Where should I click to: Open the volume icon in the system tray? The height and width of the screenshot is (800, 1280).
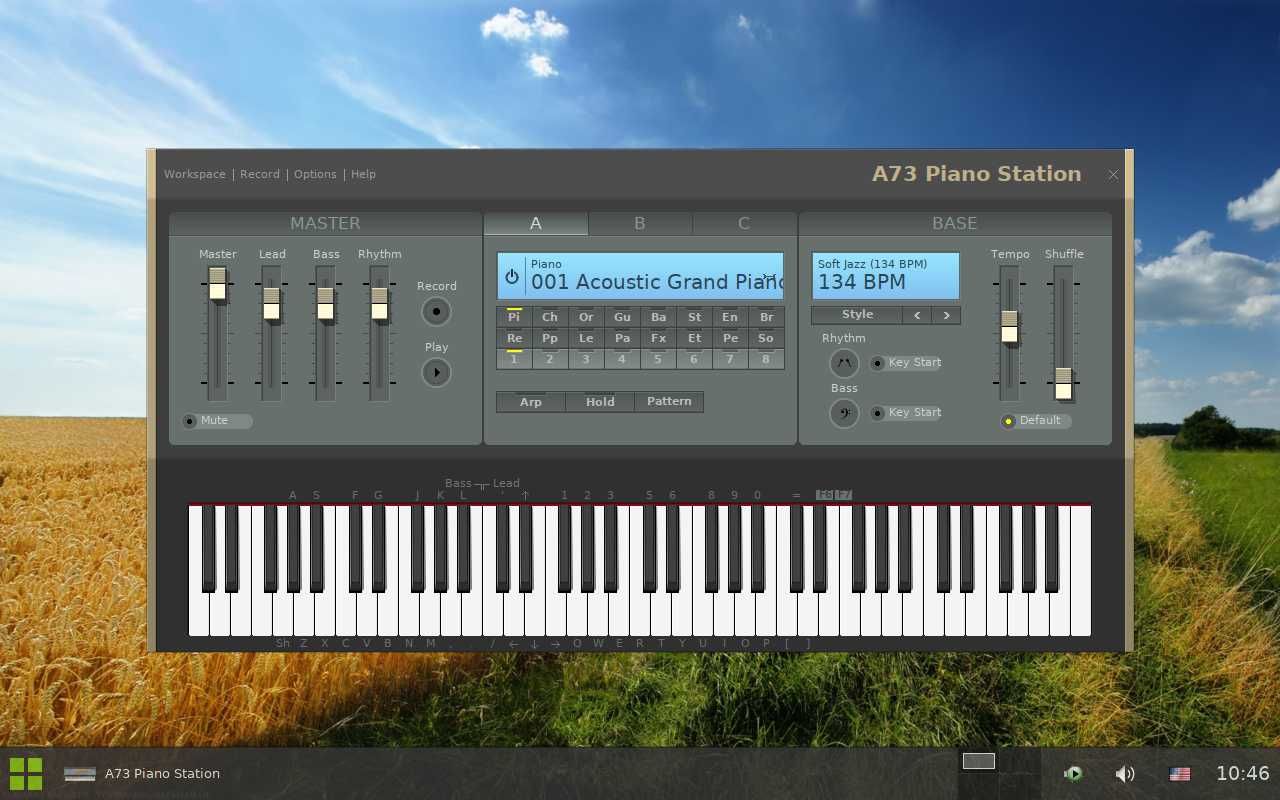click(1125, 773)
